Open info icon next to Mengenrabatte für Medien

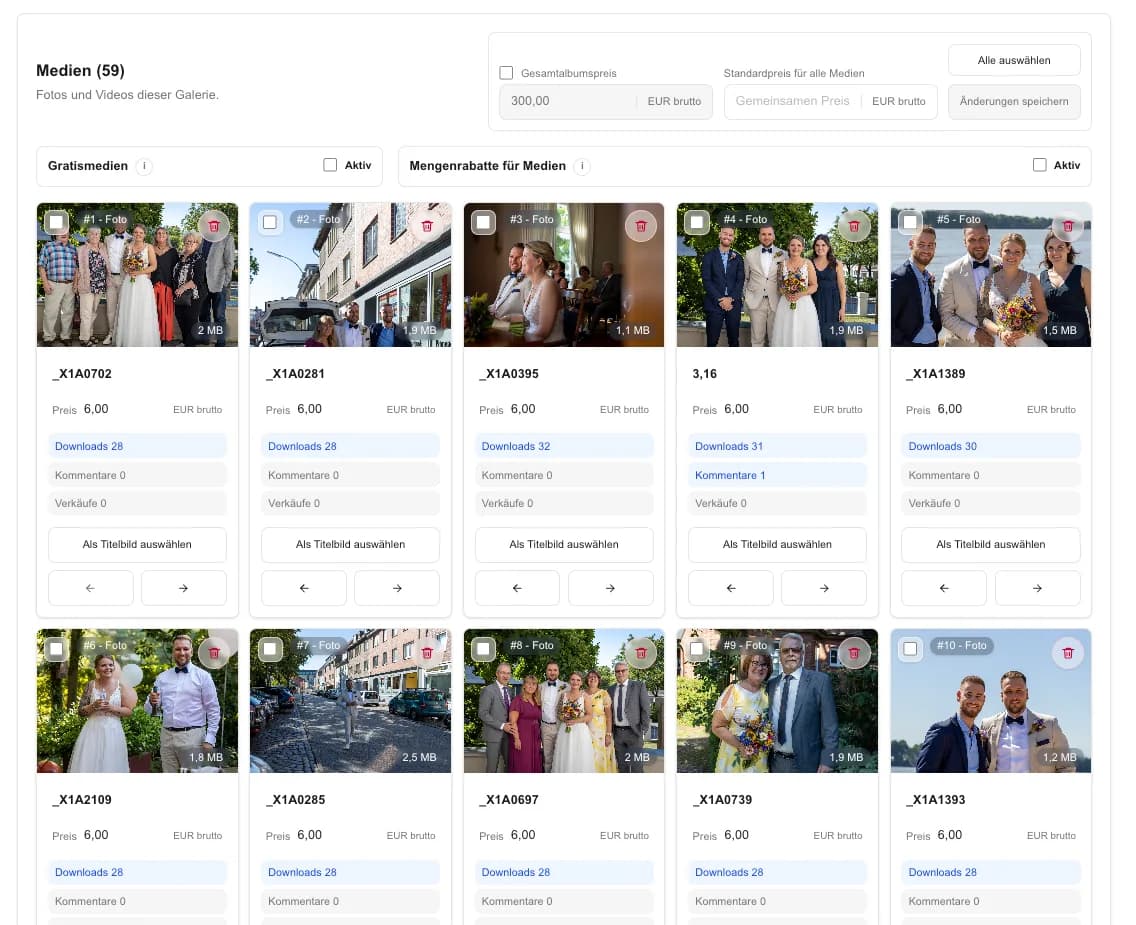click(582, 166)
